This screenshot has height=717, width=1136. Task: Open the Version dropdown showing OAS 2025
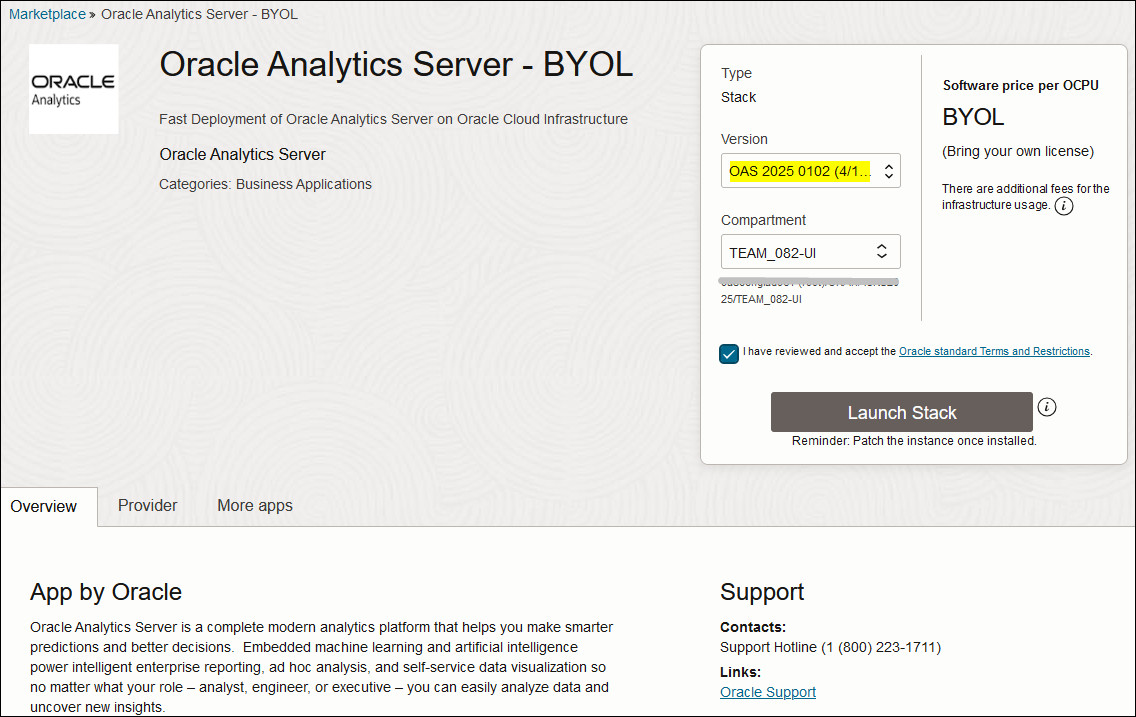811,171
